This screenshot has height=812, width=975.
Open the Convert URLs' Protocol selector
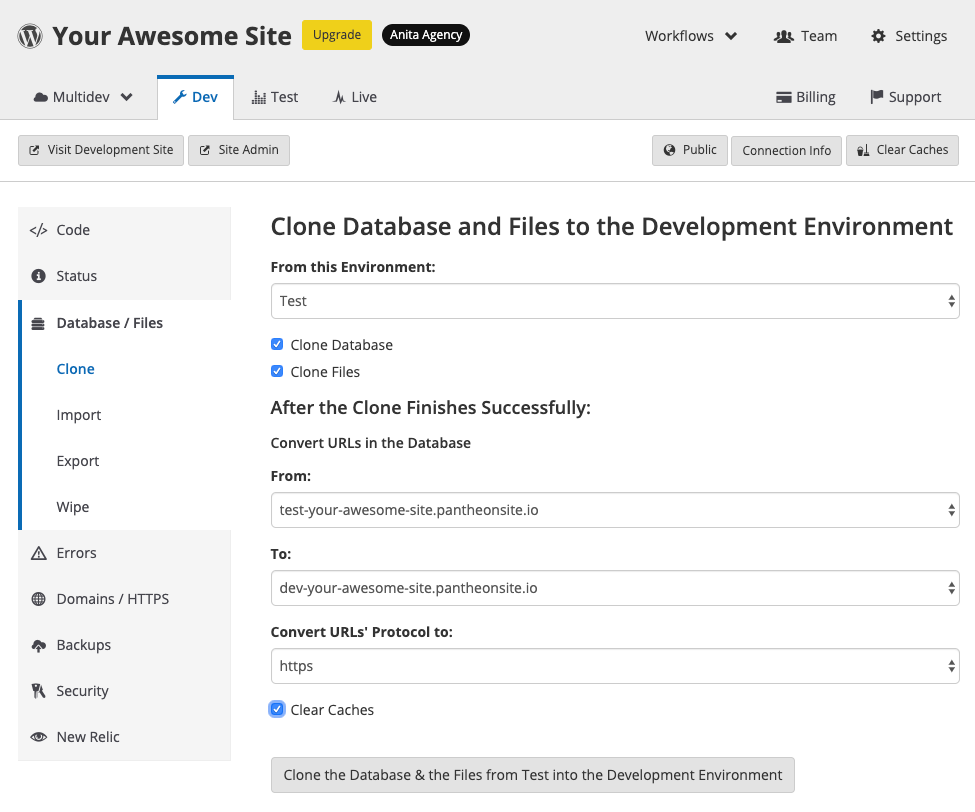pos(614,665)
